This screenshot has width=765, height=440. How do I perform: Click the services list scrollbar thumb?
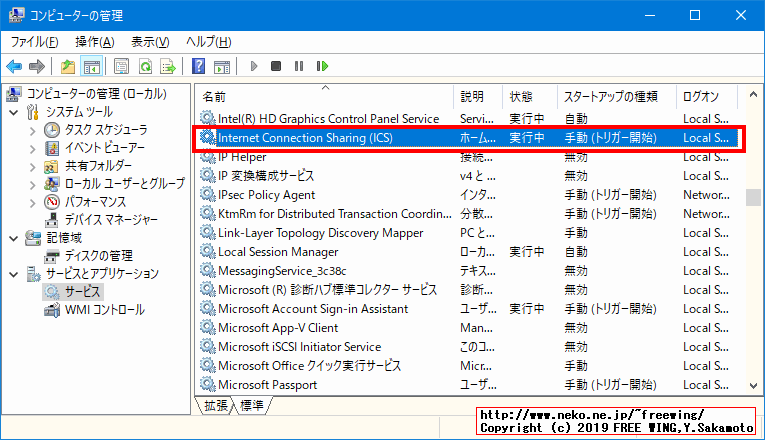(x=753, y=198)
